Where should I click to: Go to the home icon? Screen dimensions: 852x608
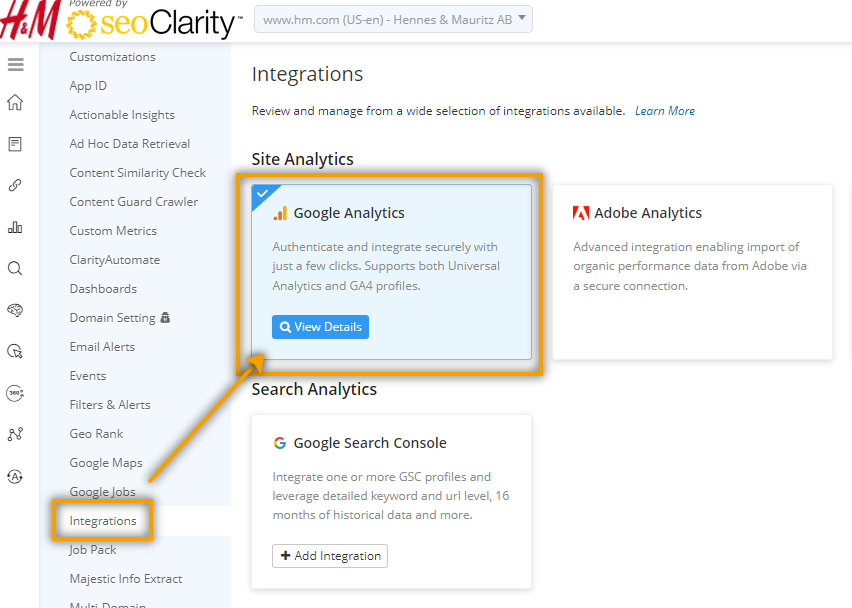pyautogui.click(x=15, y=103)
